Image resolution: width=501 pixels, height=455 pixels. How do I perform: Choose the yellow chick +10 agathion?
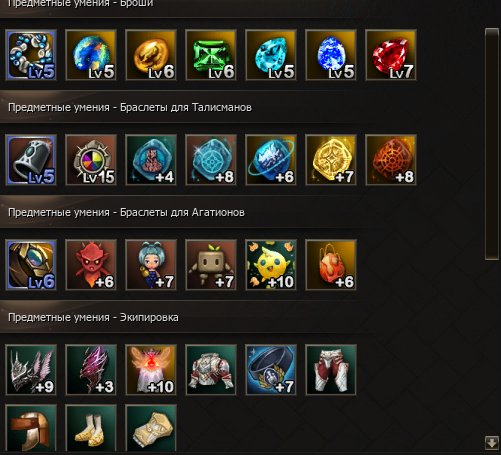click(x=271, y=265)
